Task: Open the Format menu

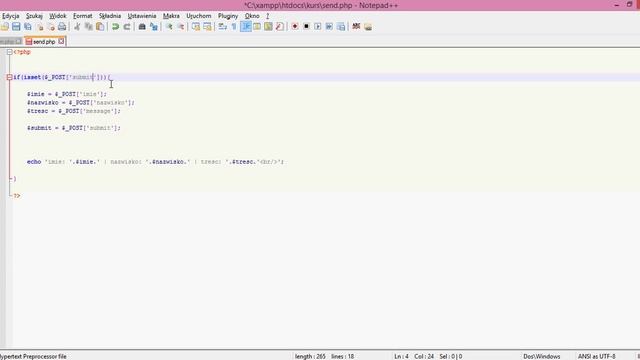Action: click(83, 16)
